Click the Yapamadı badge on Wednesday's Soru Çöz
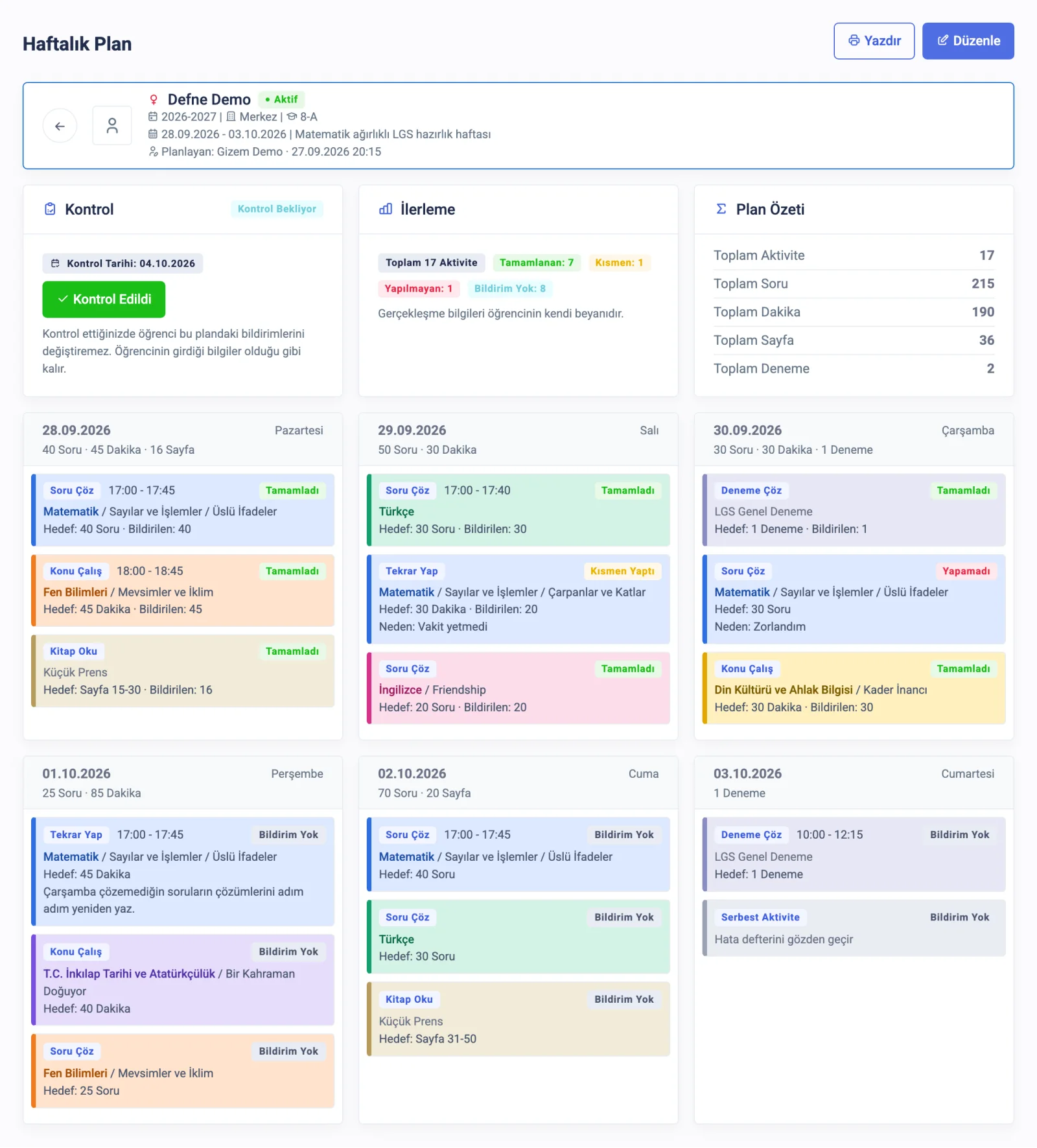 click(966, 571)
